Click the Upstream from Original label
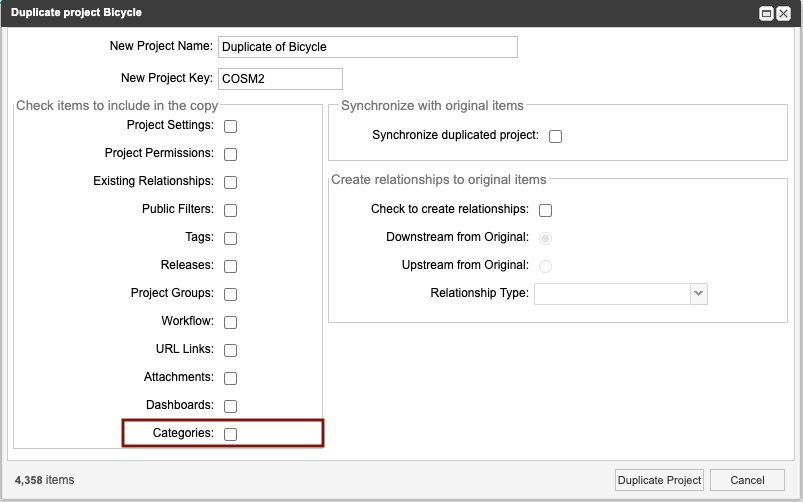The height and width of the screenshot is (502, 803). coord(465,265)
